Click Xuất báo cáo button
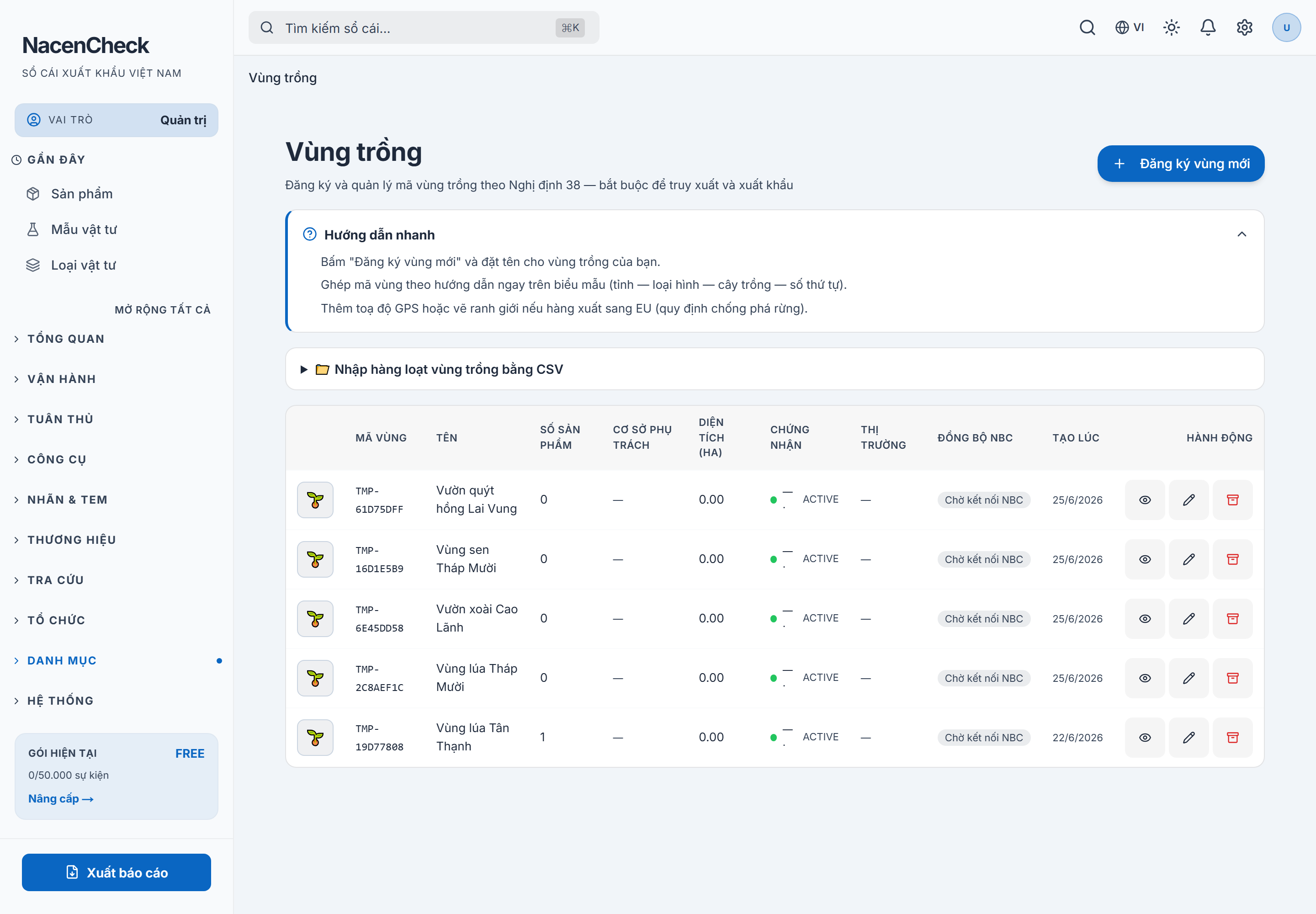The width and height of the screenshot is (1316, 914). click(116, 872)
